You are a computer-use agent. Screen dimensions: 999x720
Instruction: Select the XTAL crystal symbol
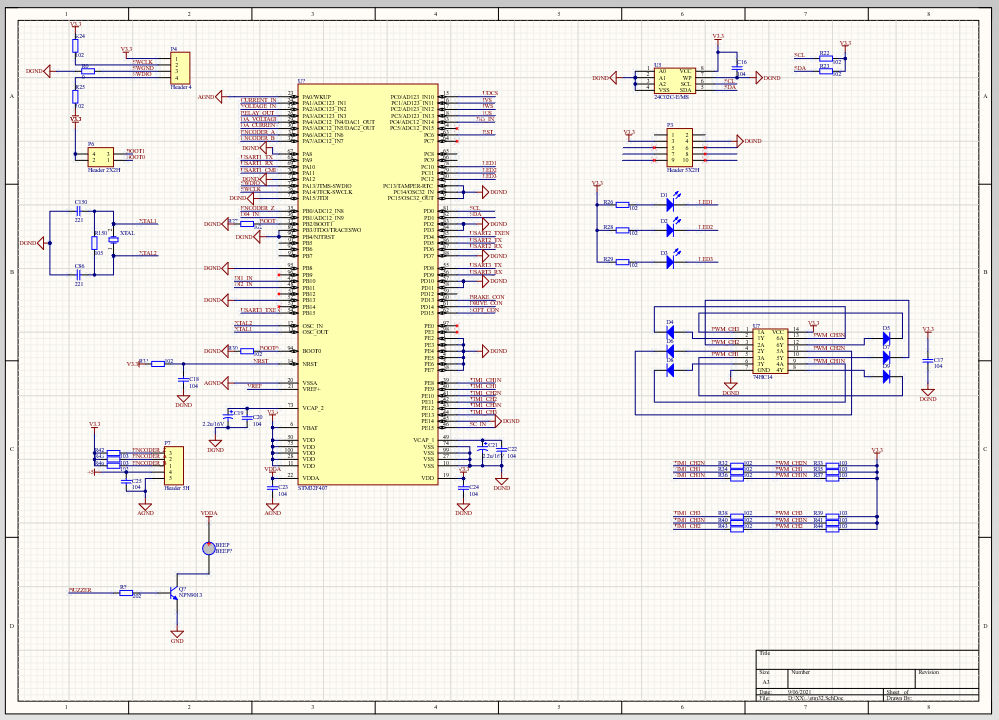click(x=113, y=240)
